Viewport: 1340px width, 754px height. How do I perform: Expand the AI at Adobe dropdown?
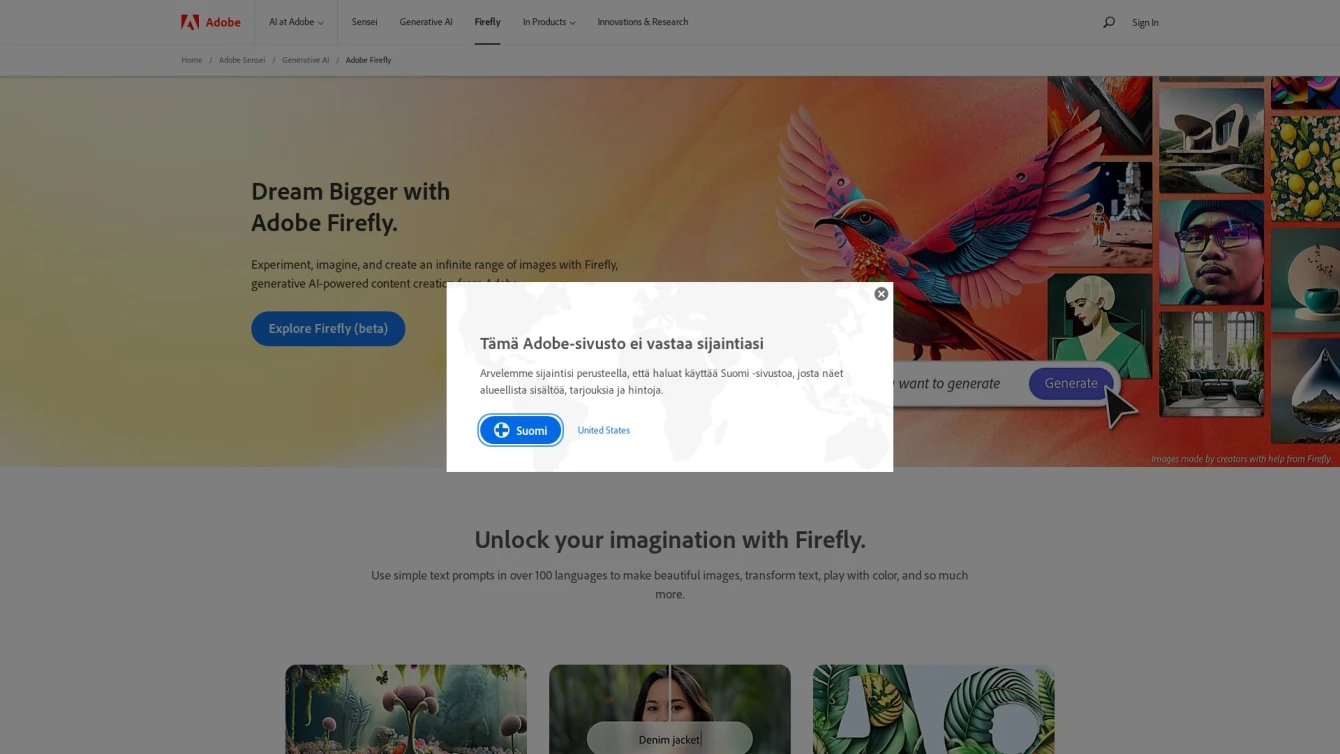tap(296, 22)
